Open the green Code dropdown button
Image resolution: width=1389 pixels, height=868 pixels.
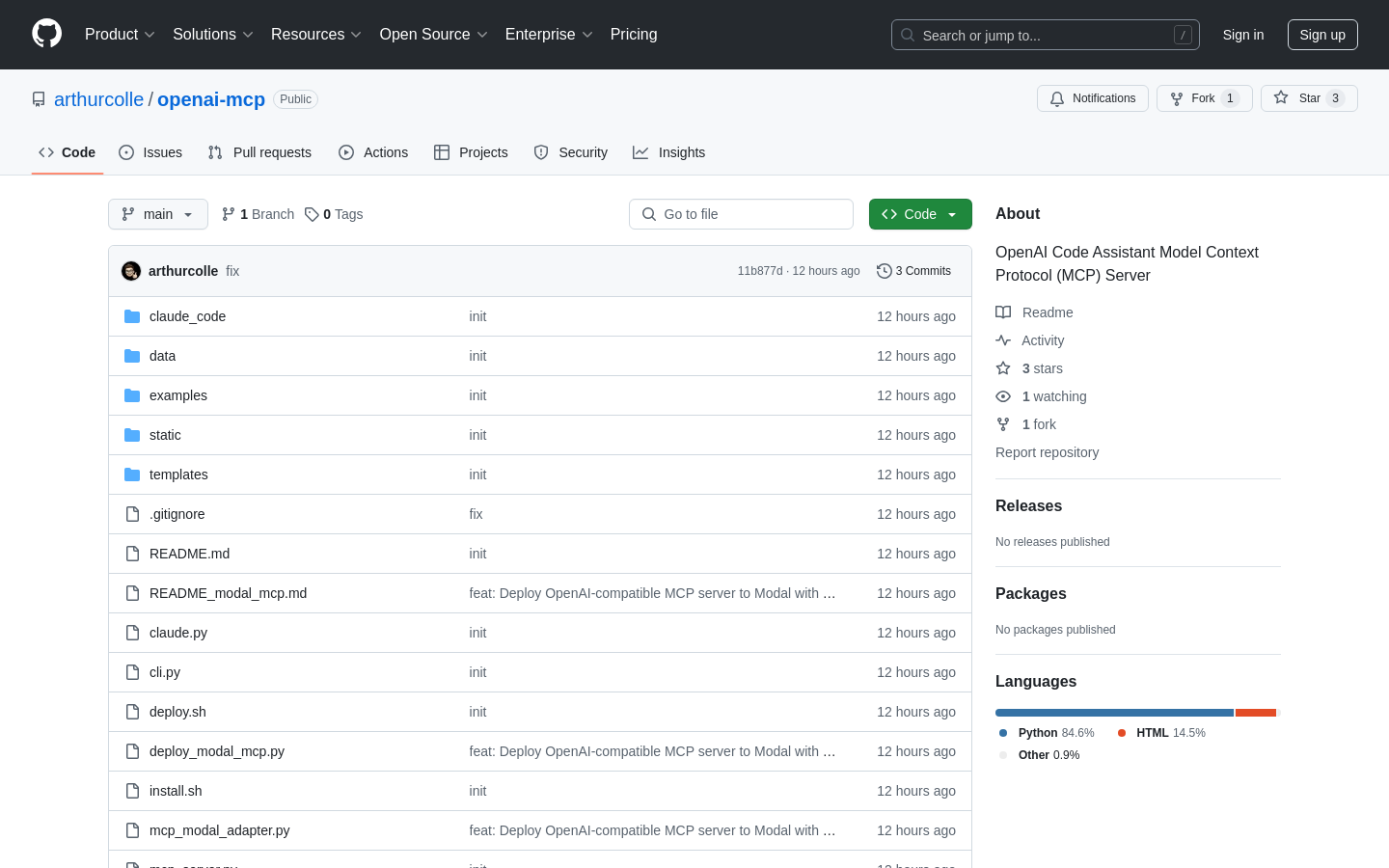click(920, 214)
